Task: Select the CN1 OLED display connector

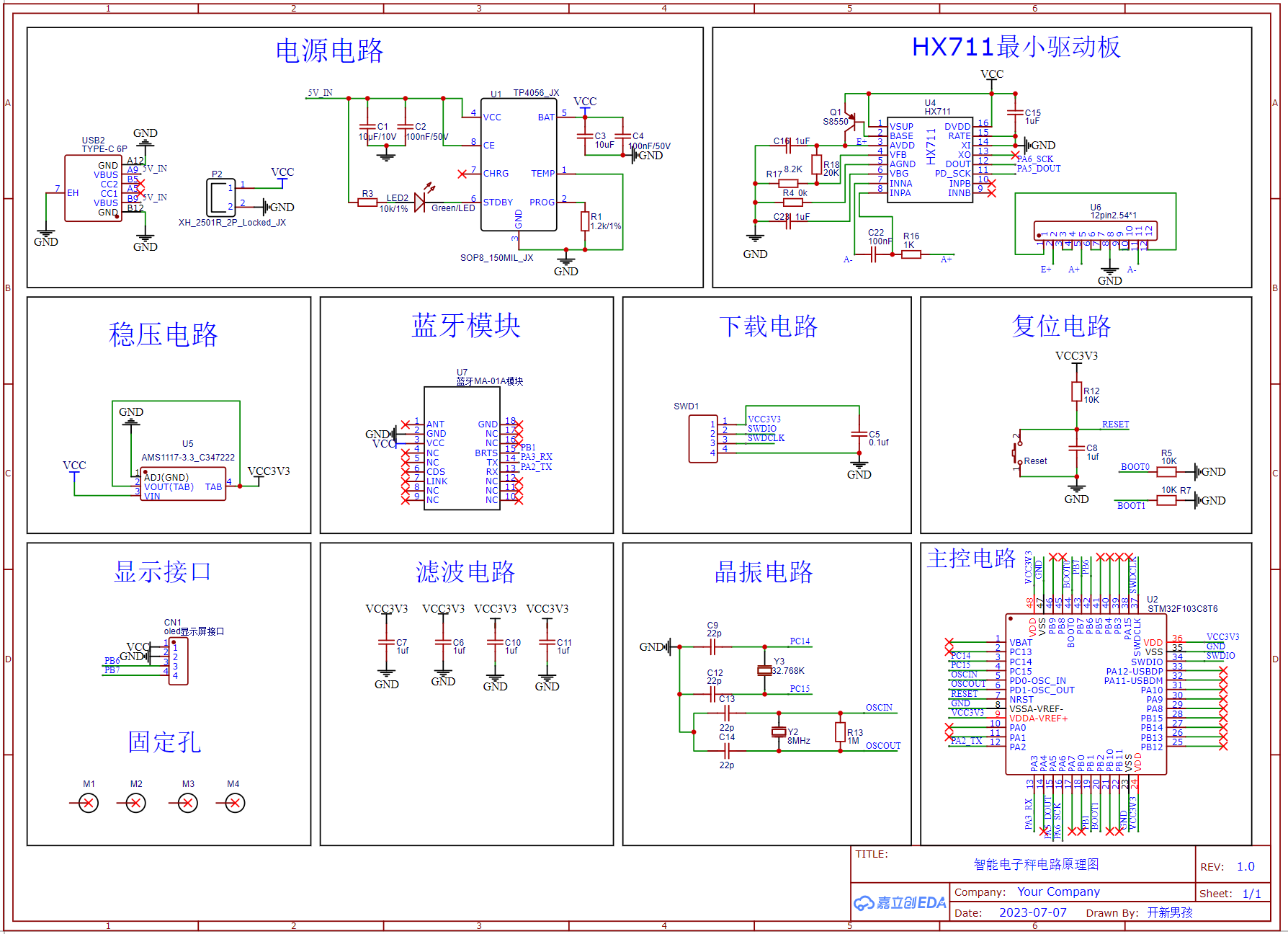Action: [x=178, y=661]
